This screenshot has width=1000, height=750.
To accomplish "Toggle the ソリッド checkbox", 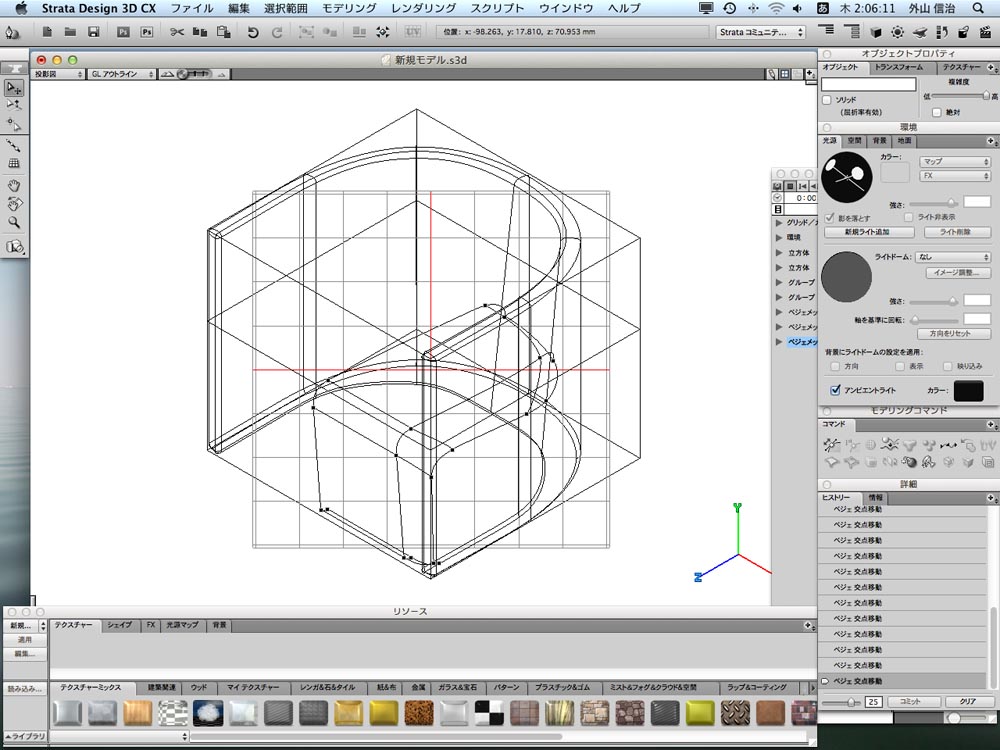I will coord(827,100).
